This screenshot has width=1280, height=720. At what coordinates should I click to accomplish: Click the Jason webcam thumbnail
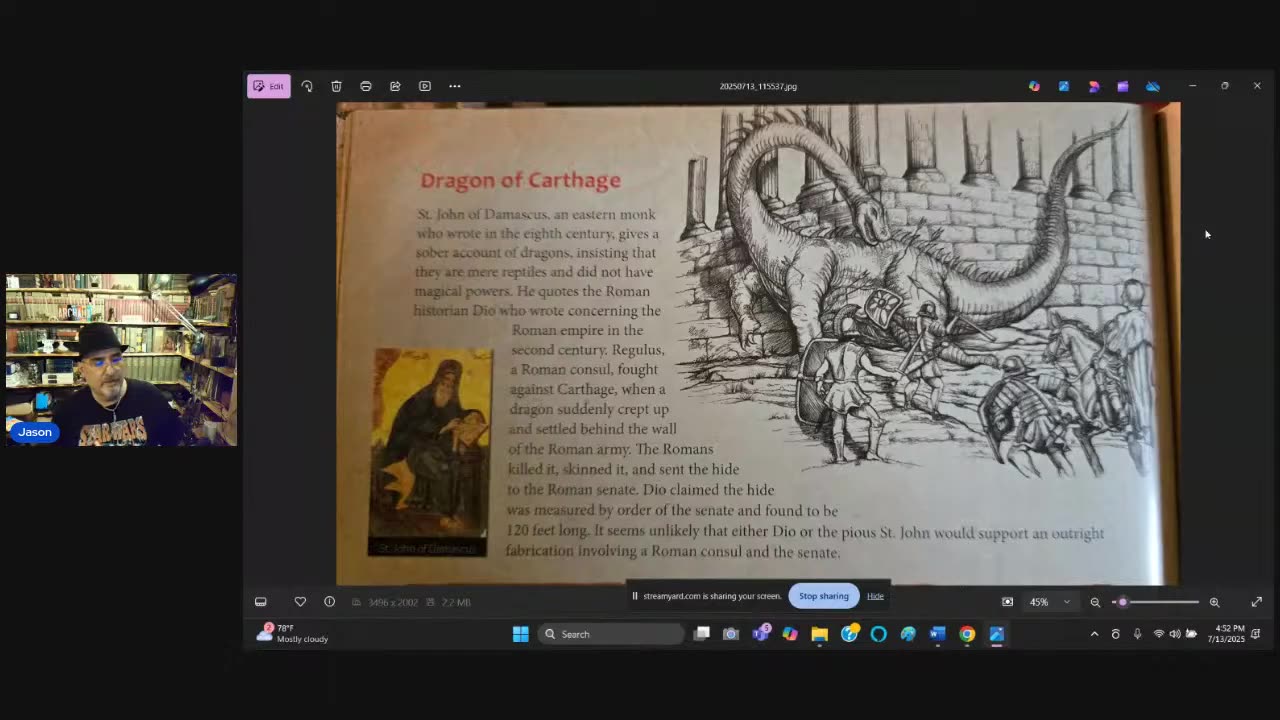[x=121, y=360]
